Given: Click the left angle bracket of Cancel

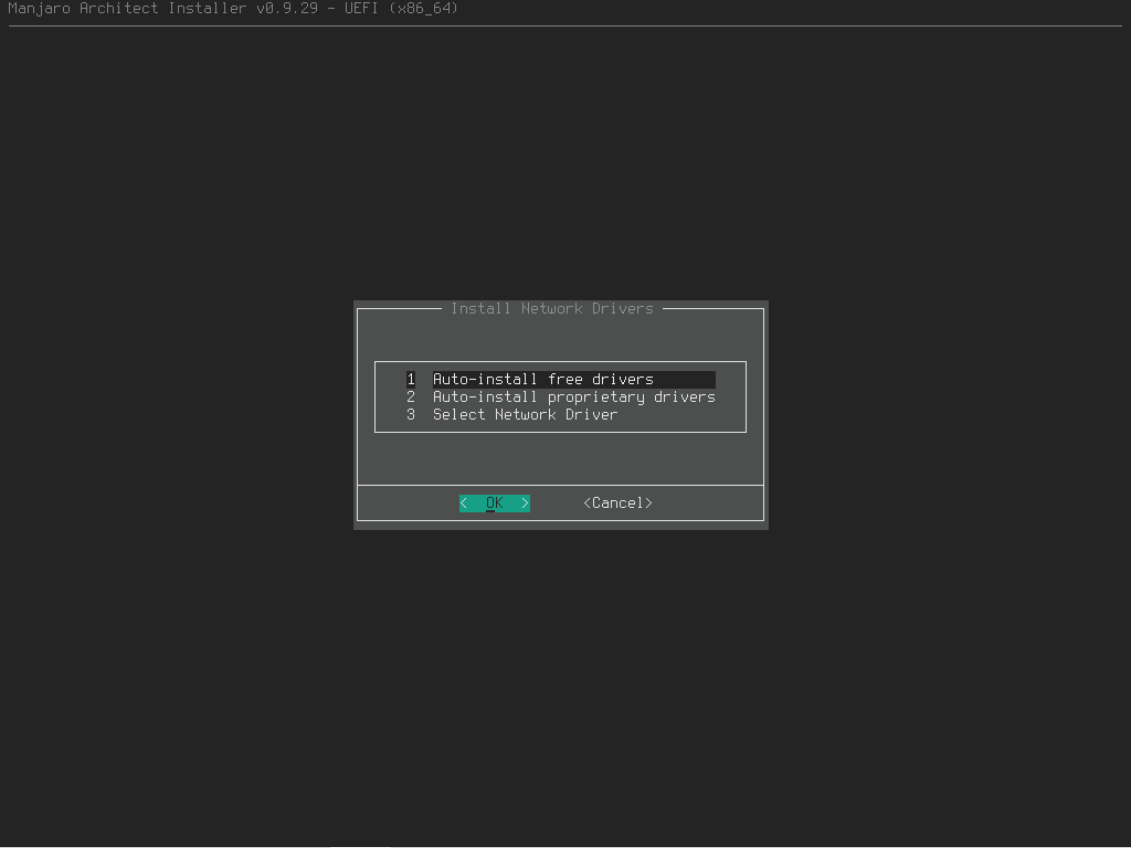Looking at the screenshot, I should tap(587, 503).
